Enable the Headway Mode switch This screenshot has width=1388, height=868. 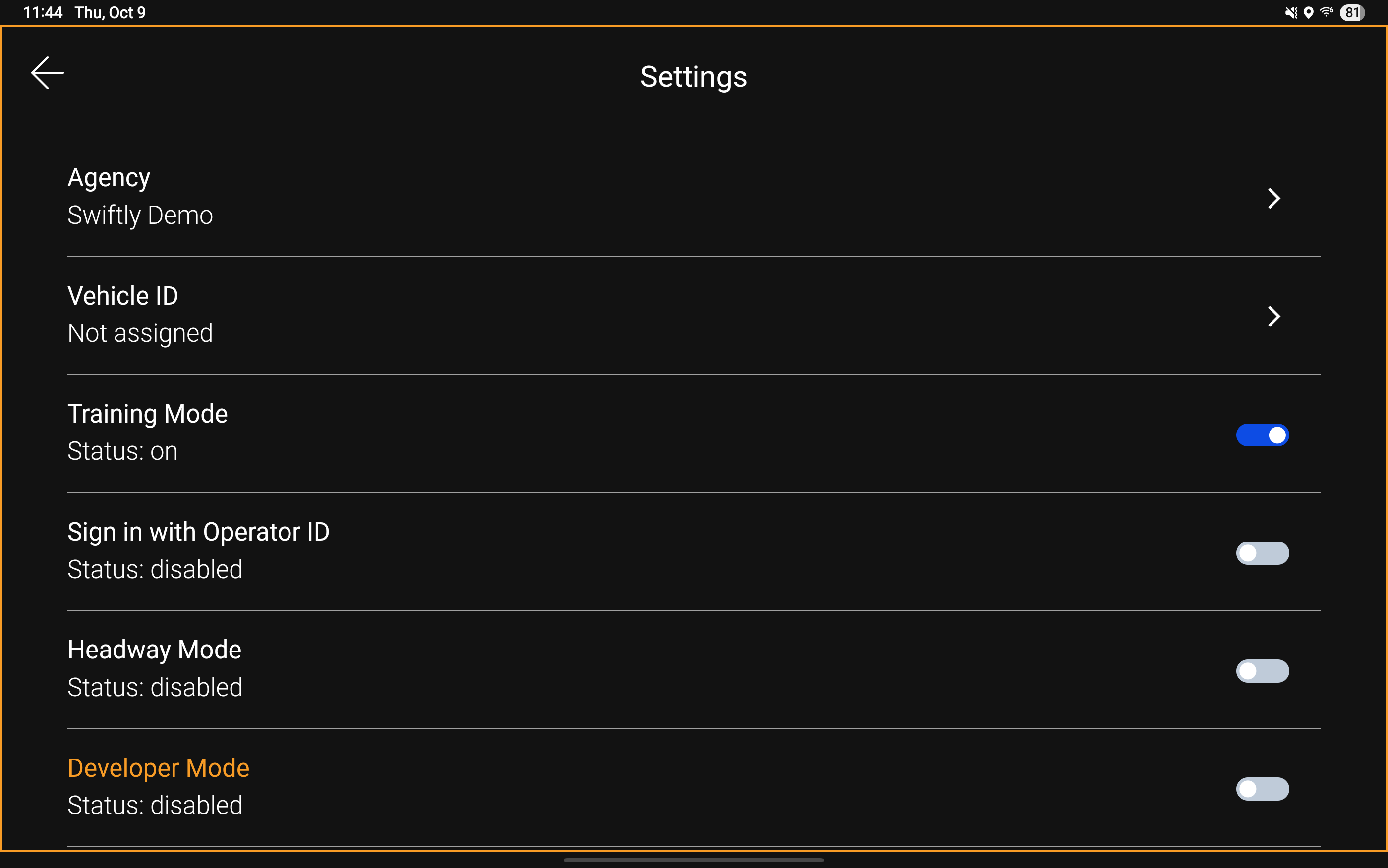[x=1262, y=671]
